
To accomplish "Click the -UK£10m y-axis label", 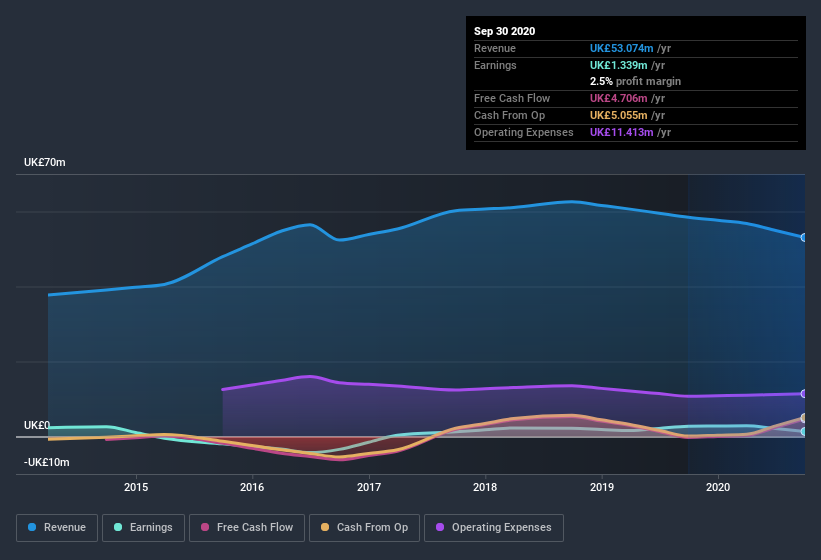I will pyautogui.click(x=47, y=462).
